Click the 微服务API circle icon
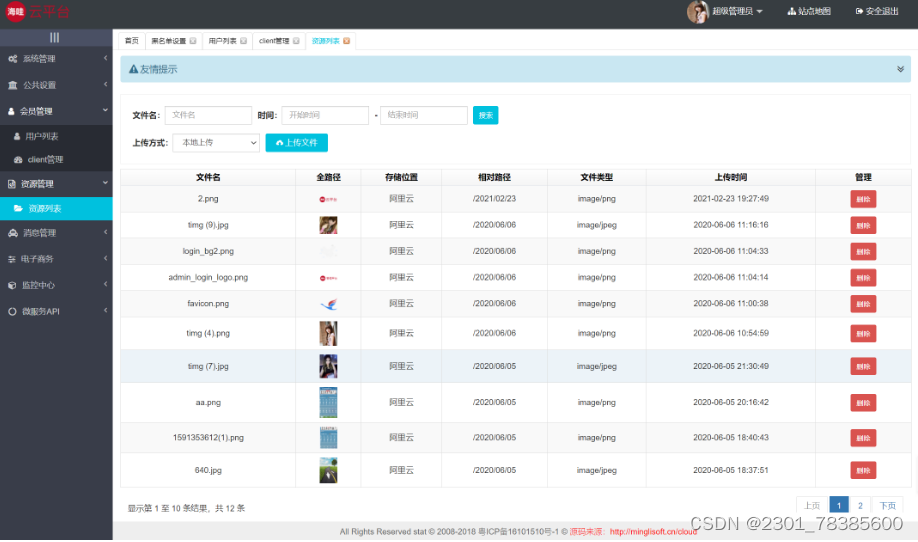918x542 pixels. pyautogui.click(x=12, y=311)
